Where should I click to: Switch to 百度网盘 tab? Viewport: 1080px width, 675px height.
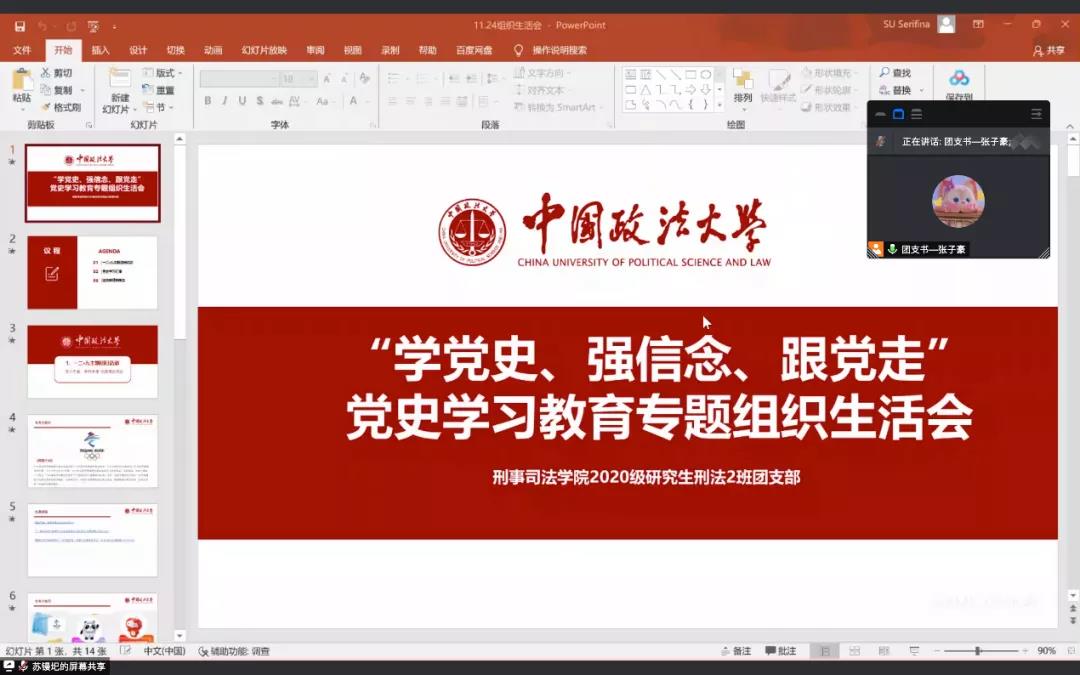(474, 50)
